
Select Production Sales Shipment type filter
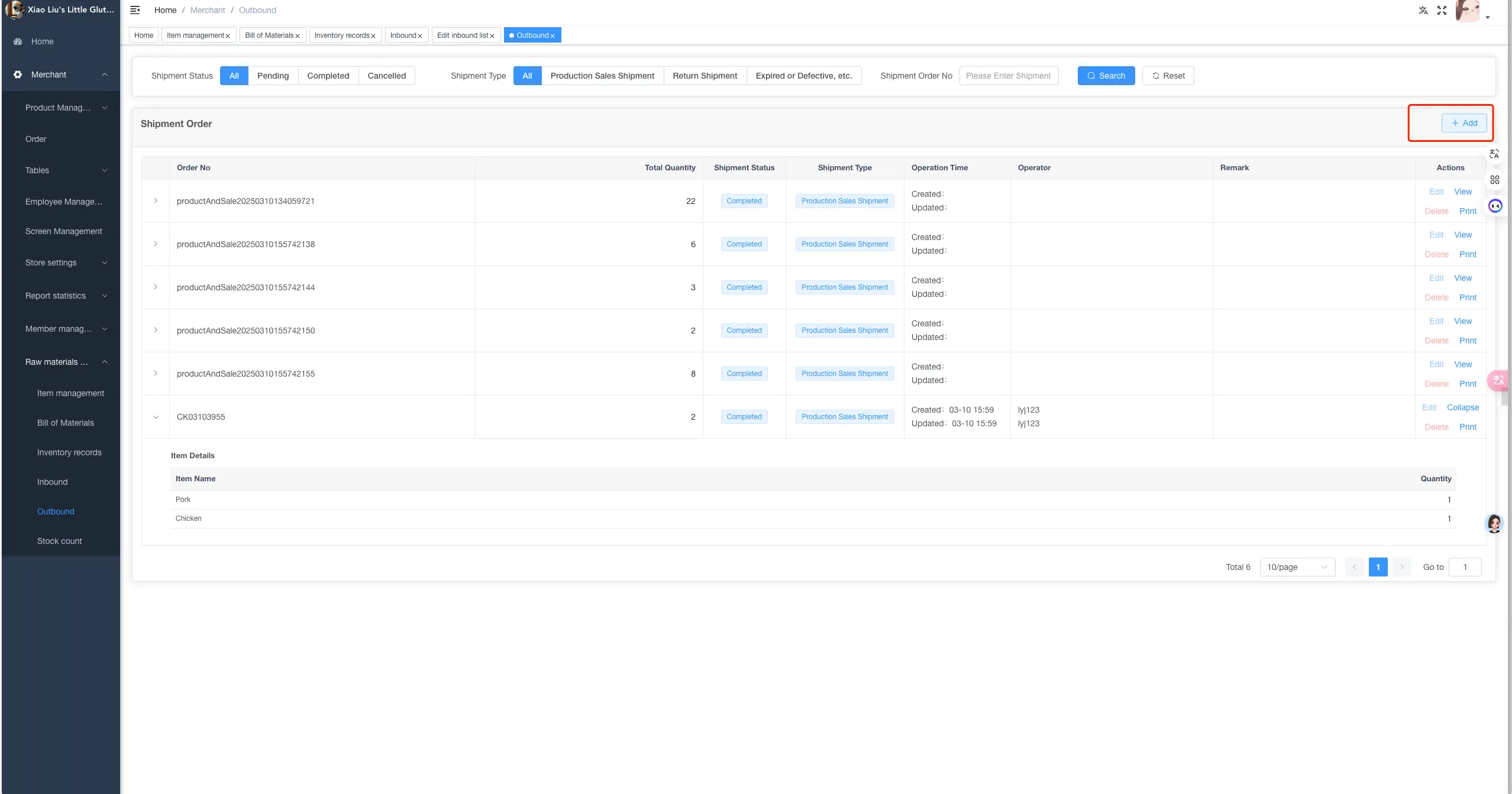click(602, 76)
